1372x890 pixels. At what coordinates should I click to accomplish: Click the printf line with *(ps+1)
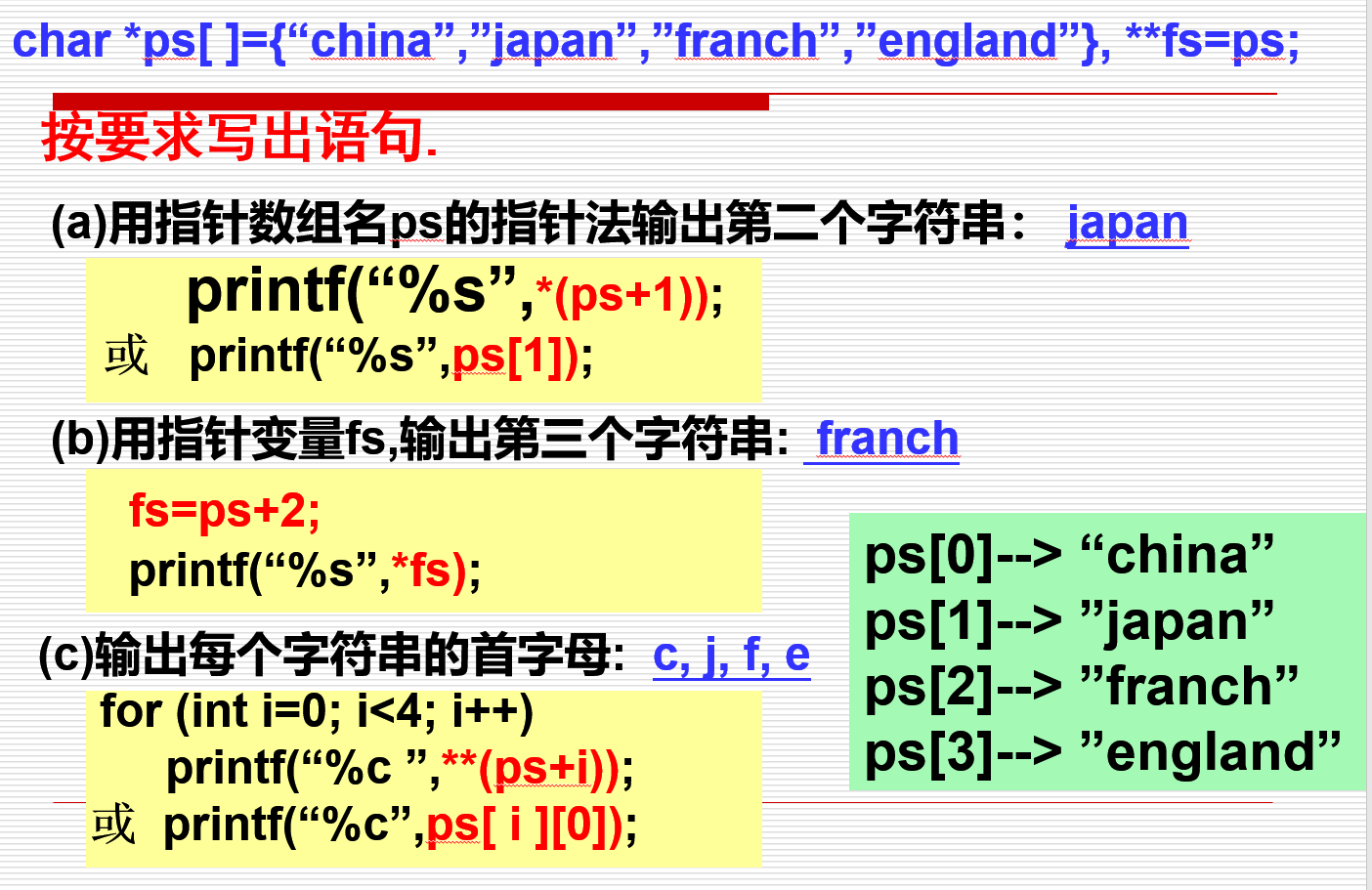point(454,292)
